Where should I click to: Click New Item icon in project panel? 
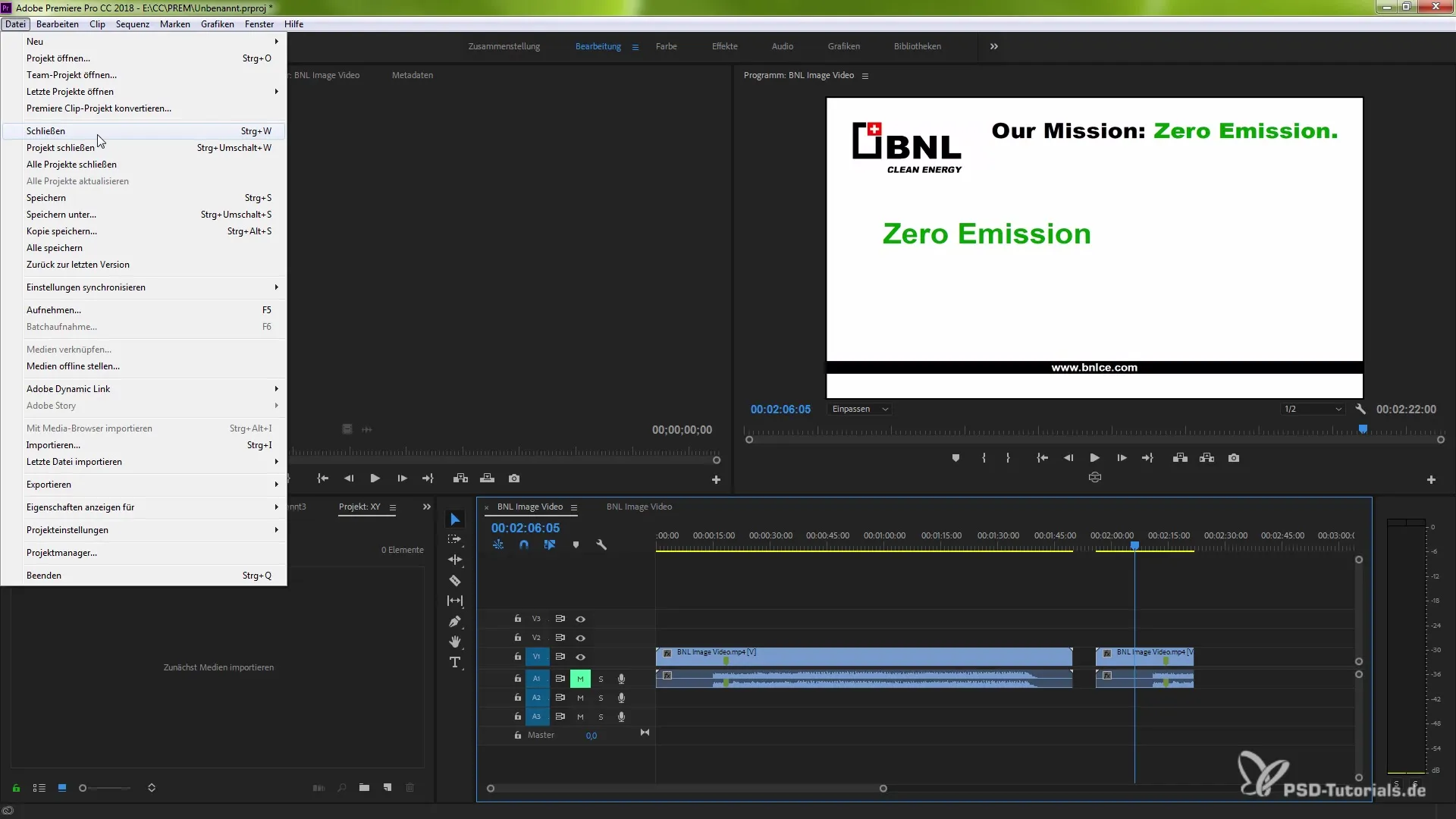(388, 788)
